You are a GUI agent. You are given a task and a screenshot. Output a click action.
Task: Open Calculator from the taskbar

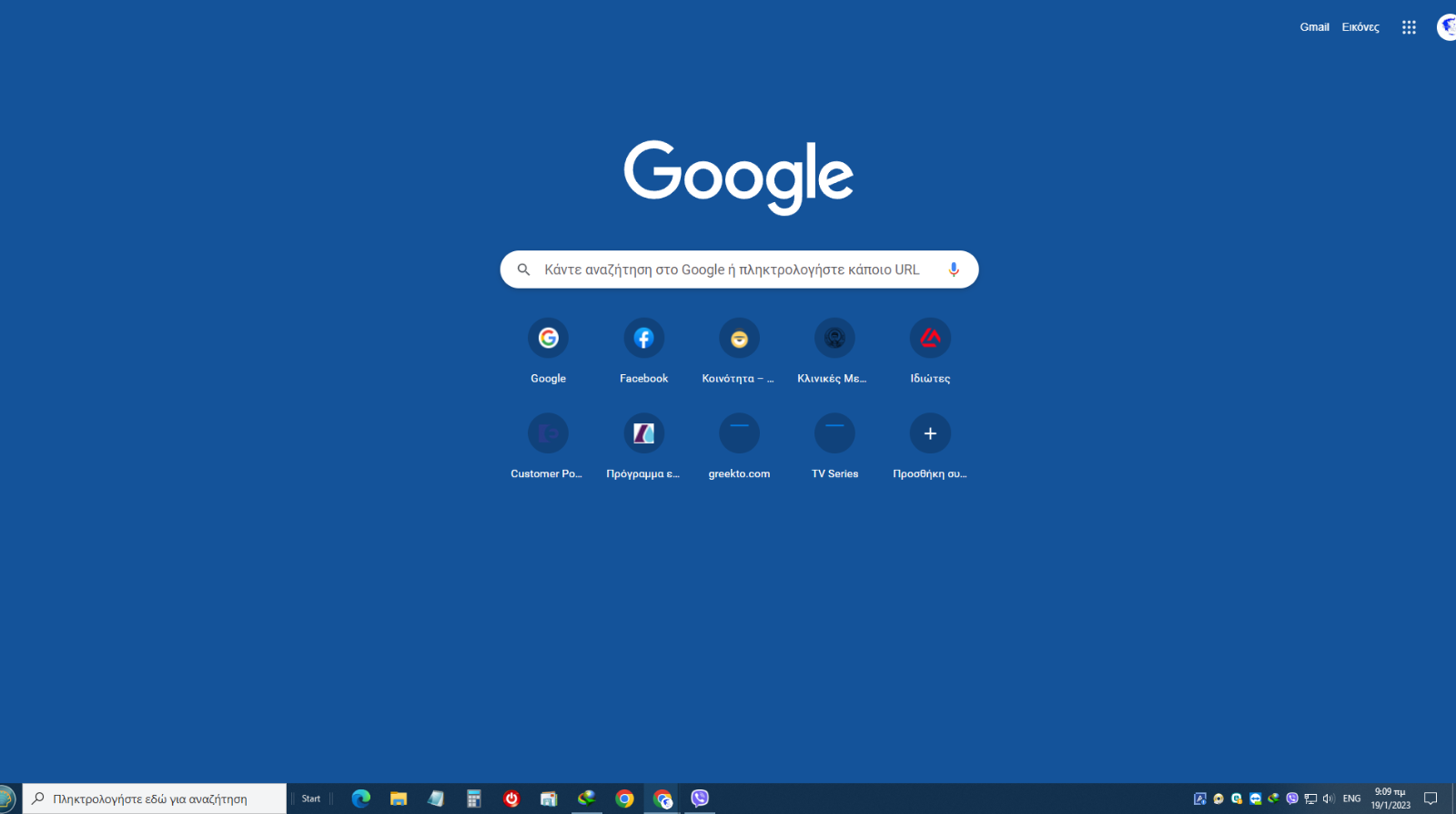coord(473,799)
